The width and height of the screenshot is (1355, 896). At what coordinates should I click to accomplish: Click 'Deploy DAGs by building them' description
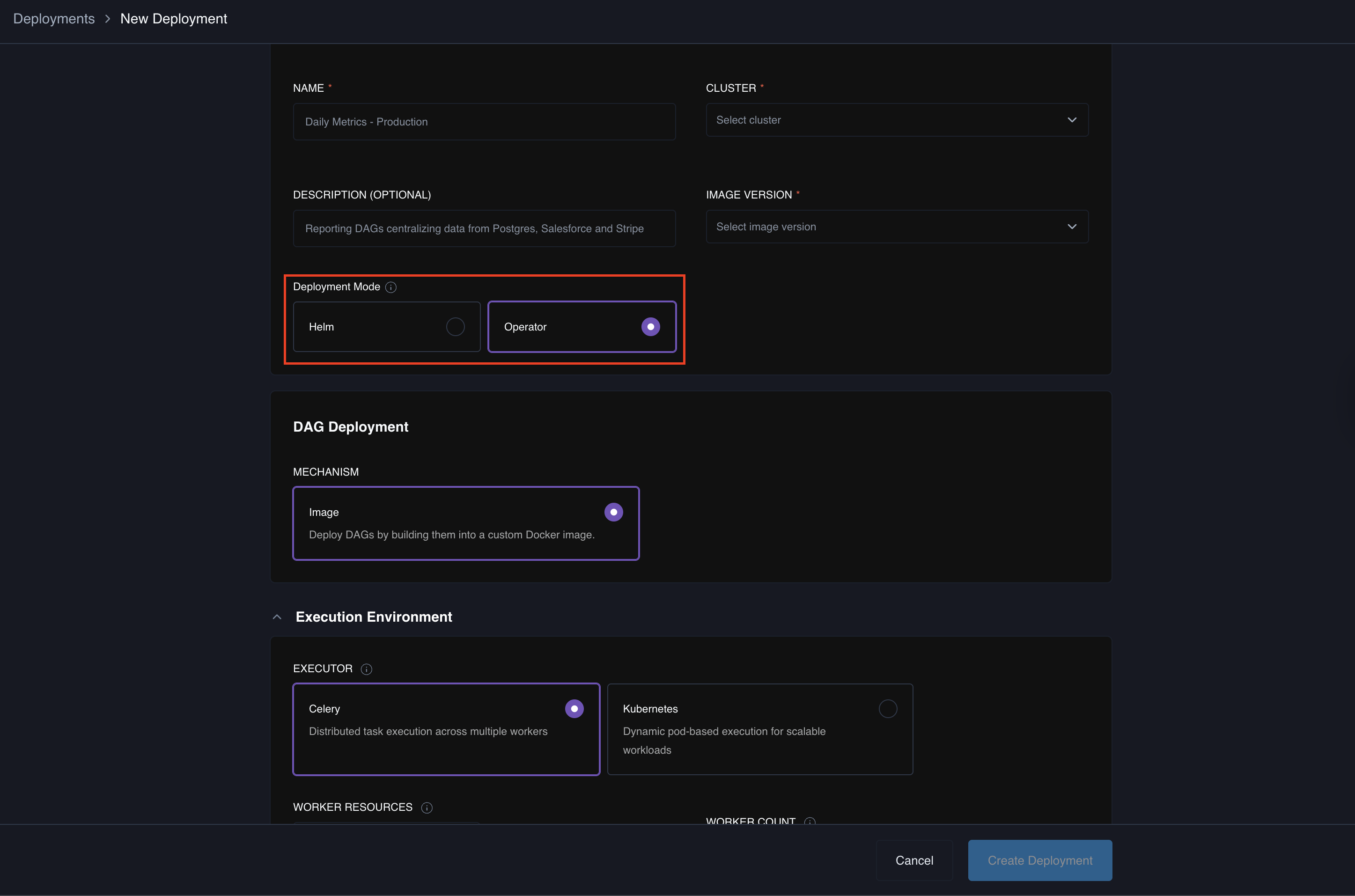[x=452, y=535]
